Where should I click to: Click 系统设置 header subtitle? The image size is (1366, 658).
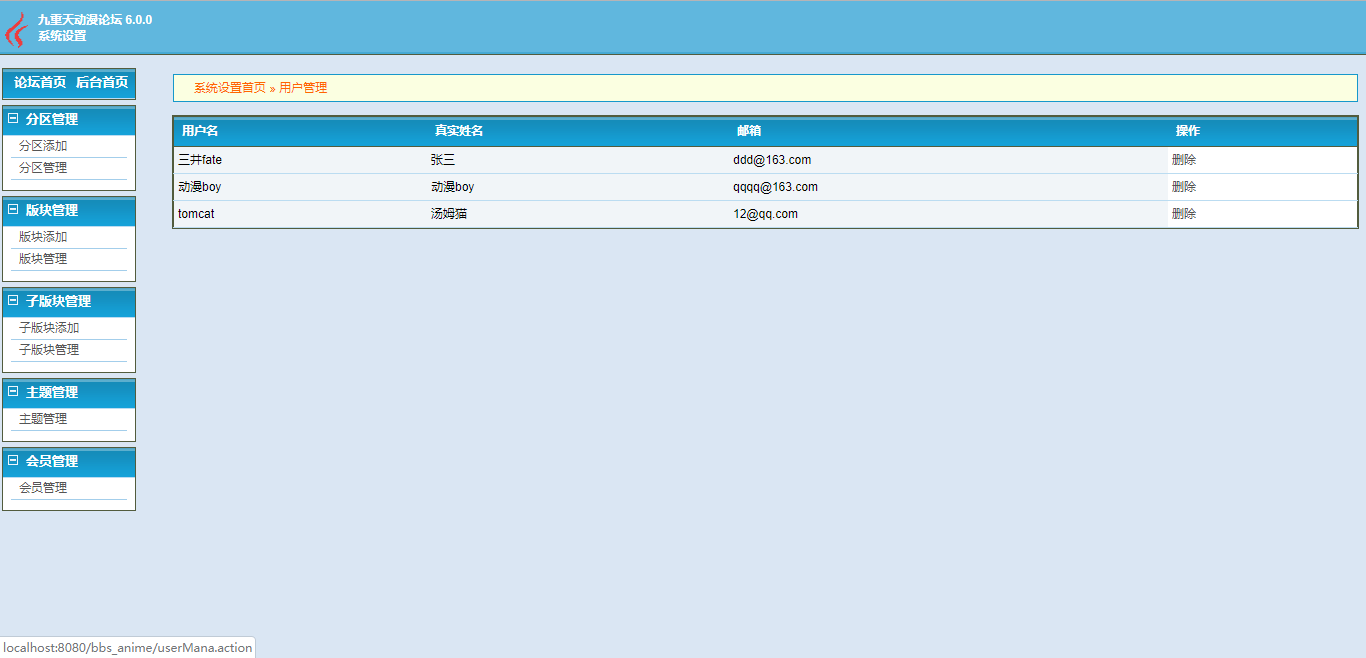click(x=62, y=36)
